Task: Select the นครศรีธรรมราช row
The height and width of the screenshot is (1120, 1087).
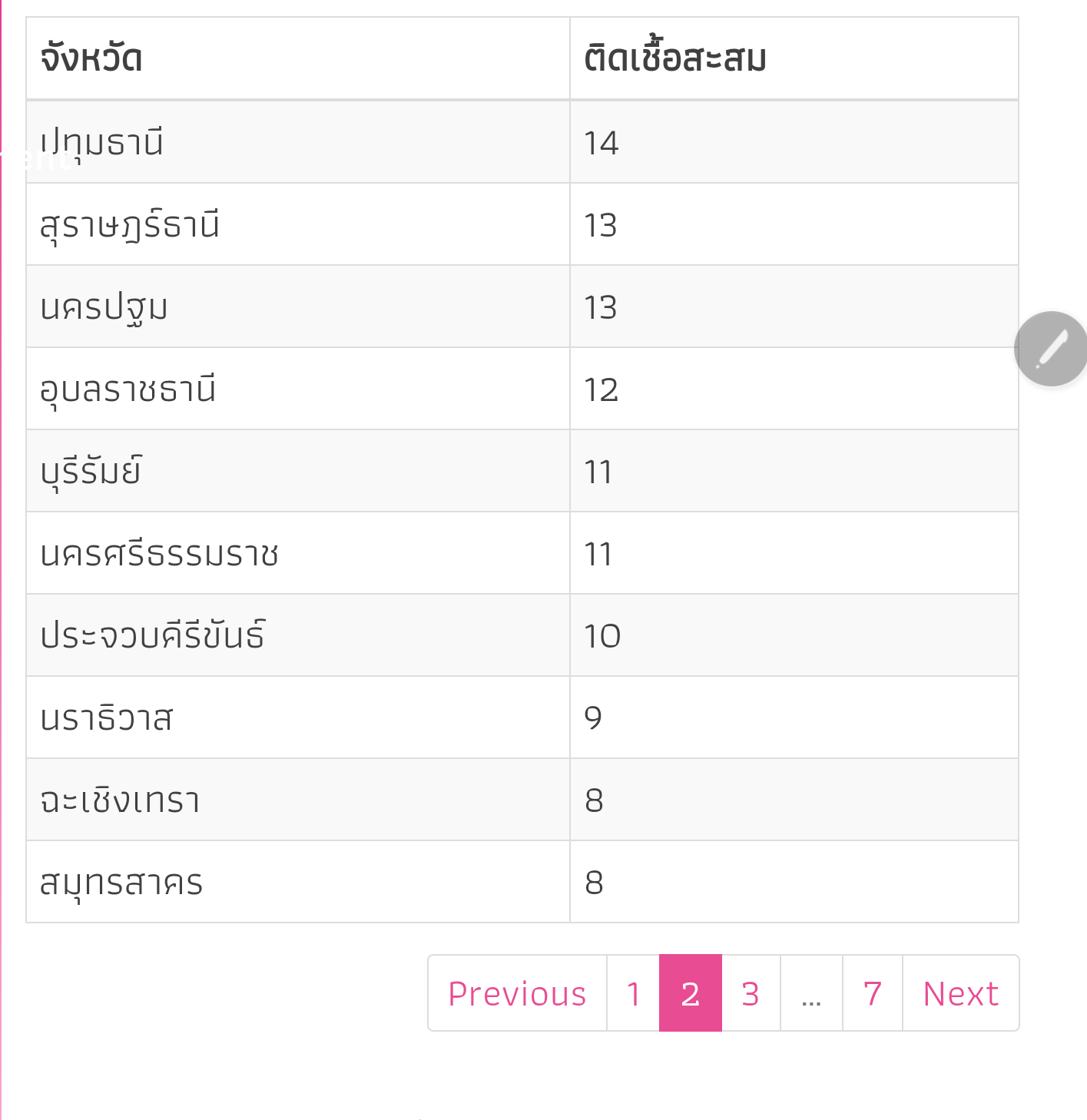Action: click(159, 554)
